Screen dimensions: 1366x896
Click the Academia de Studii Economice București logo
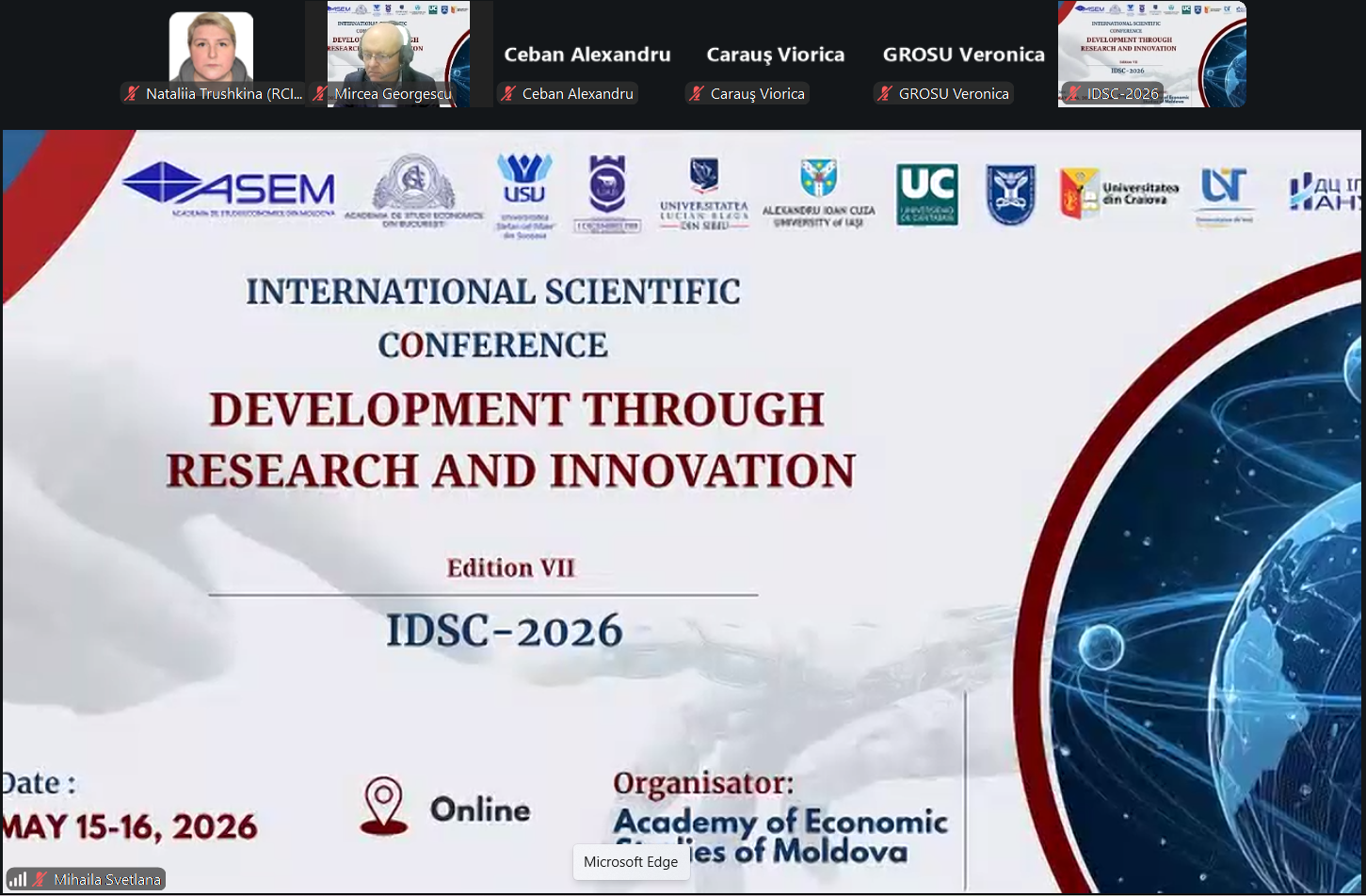coord(414,192)
